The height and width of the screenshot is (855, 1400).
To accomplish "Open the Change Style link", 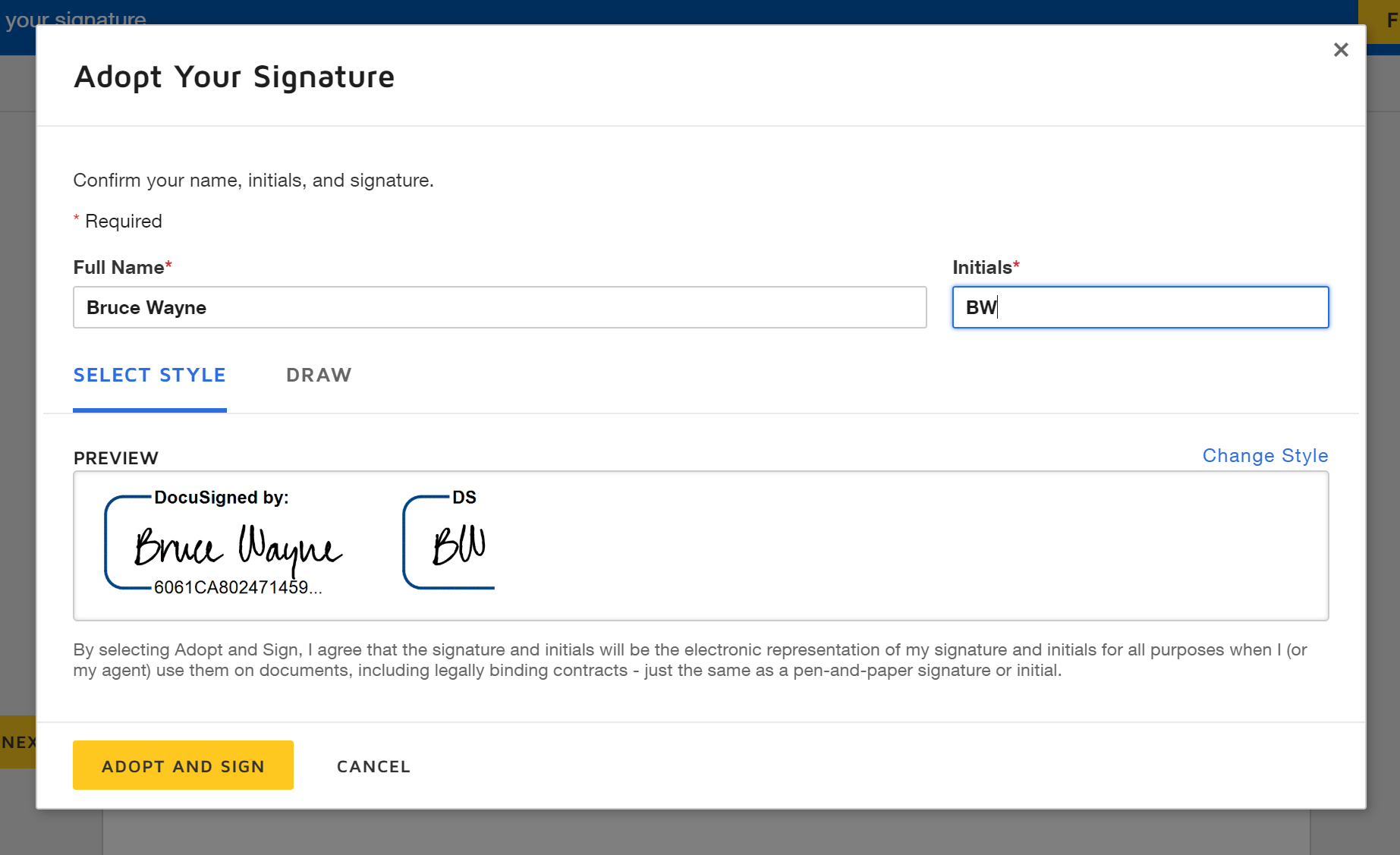I will click(1265, 456).
